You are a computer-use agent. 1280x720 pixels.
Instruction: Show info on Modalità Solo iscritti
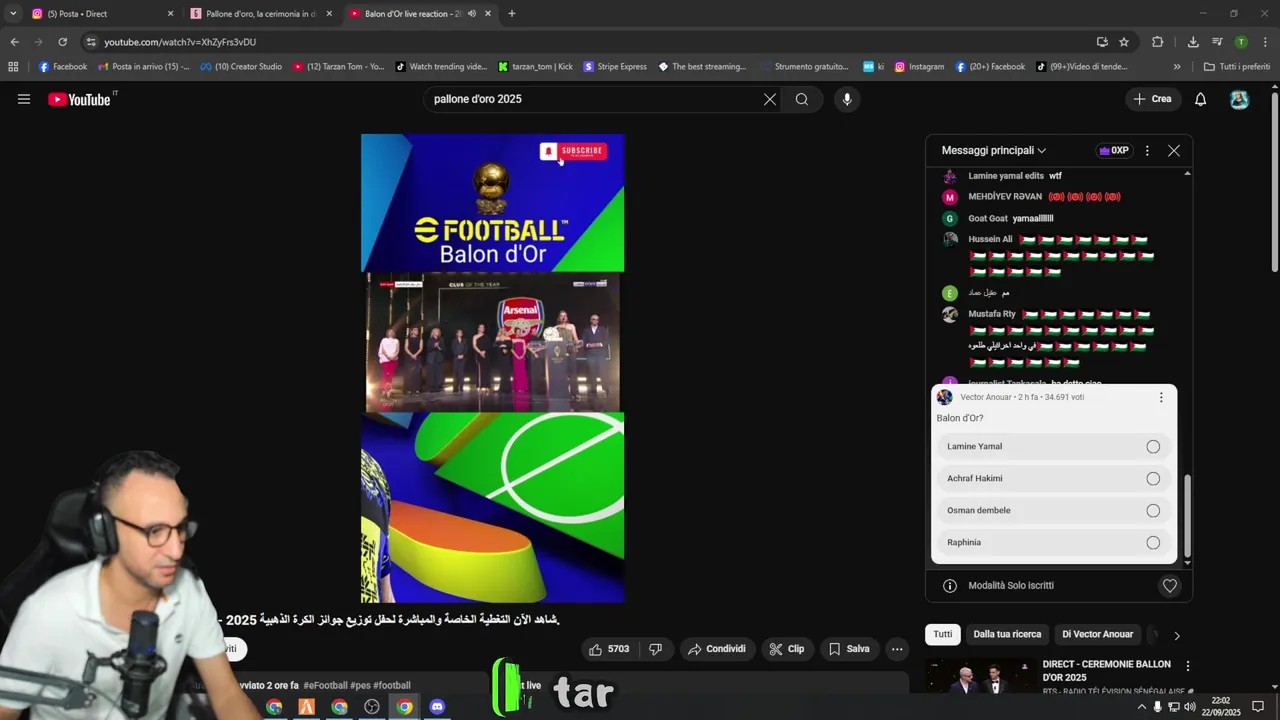(950, 586)
